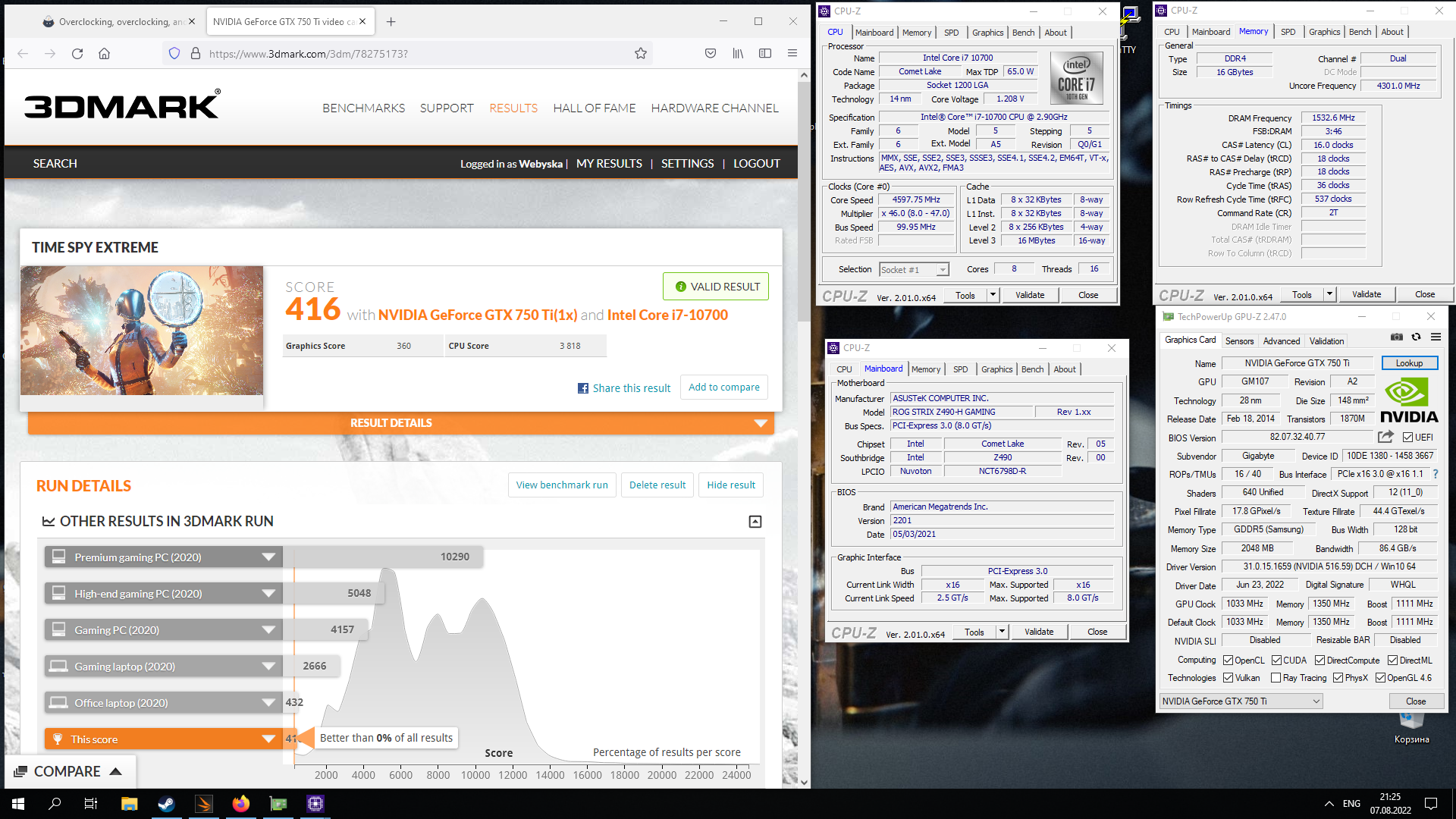The width and height of the screenshot is (1456, 819).
Task: Open GPU-Z hamburger menu
Action: pos(1436,337)
